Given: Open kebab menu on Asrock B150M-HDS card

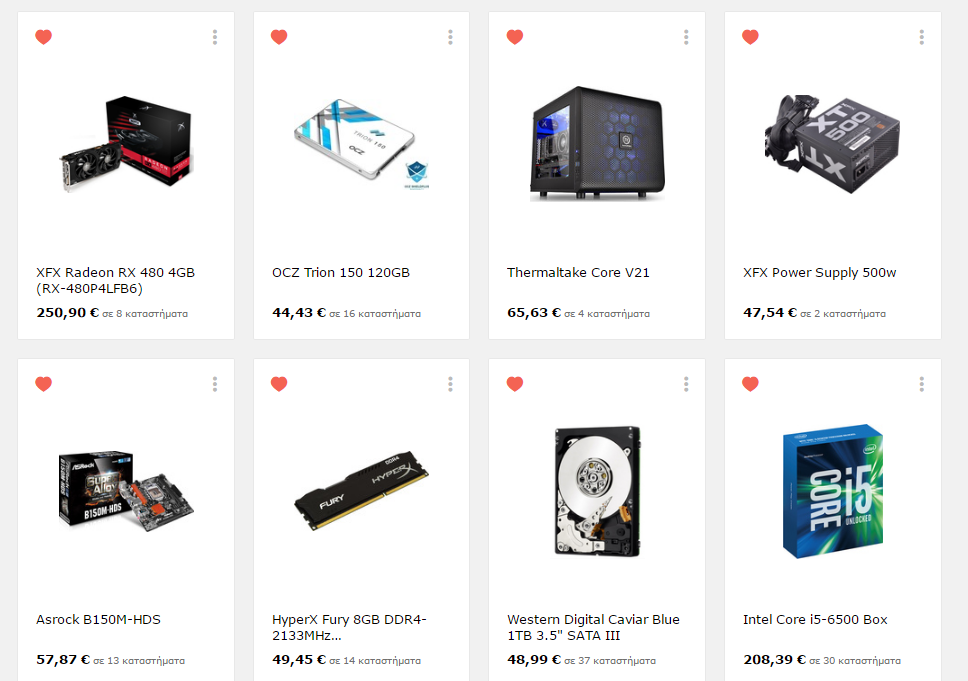Looking at the screenshot, I should [215, 384].
